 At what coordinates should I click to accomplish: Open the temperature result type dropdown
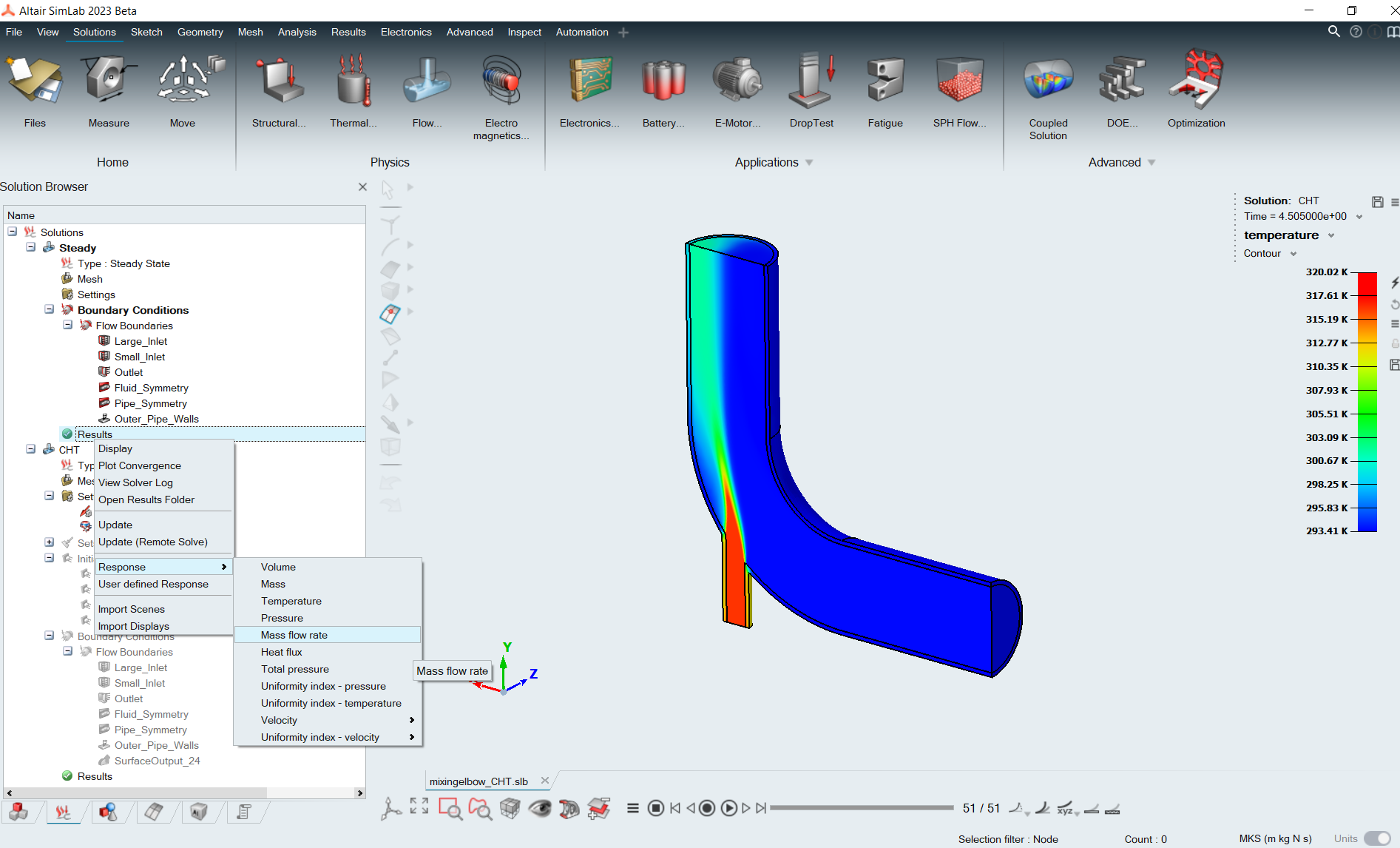[1331, 235]
